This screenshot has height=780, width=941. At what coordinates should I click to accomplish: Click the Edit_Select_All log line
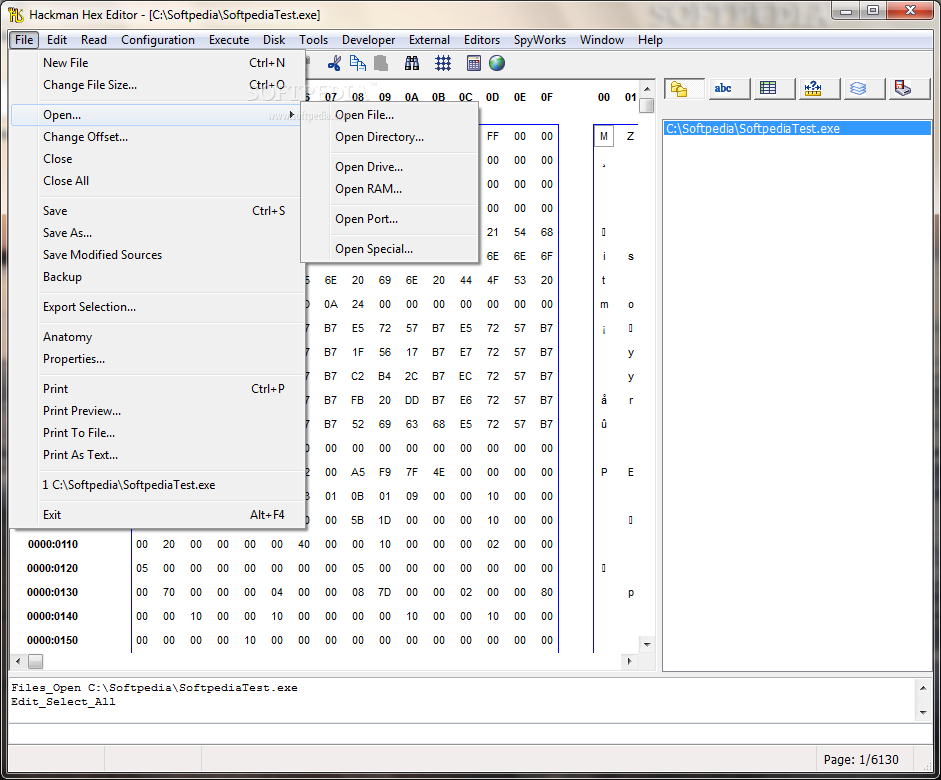click(x=63, y=702)
